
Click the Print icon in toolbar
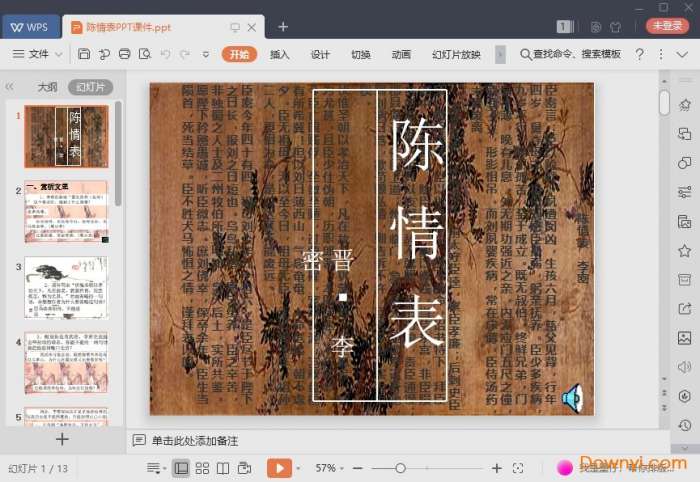click(125, 54)
